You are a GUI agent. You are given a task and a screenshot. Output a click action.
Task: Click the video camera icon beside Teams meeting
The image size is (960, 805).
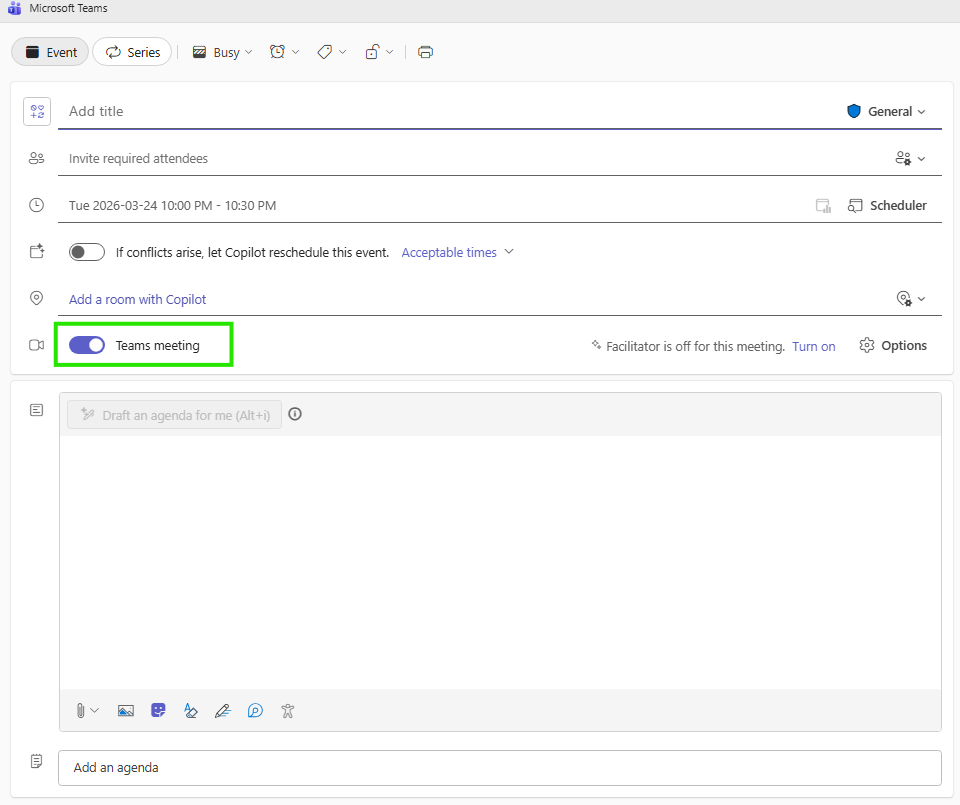point(37,345)
